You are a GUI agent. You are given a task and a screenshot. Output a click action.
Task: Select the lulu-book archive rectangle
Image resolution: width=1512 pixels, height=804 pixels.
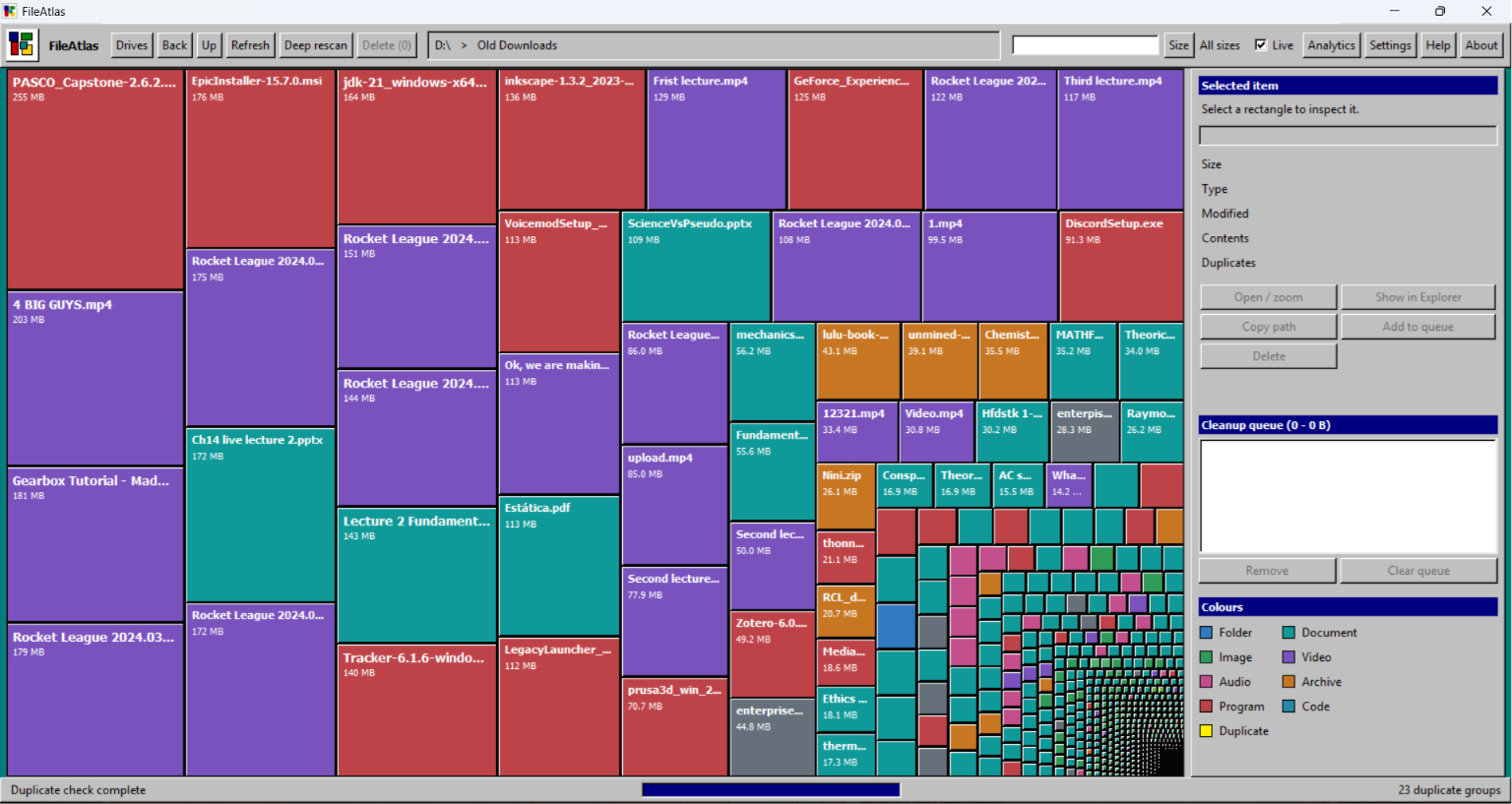pyautogui.click(x=858, y=361)
